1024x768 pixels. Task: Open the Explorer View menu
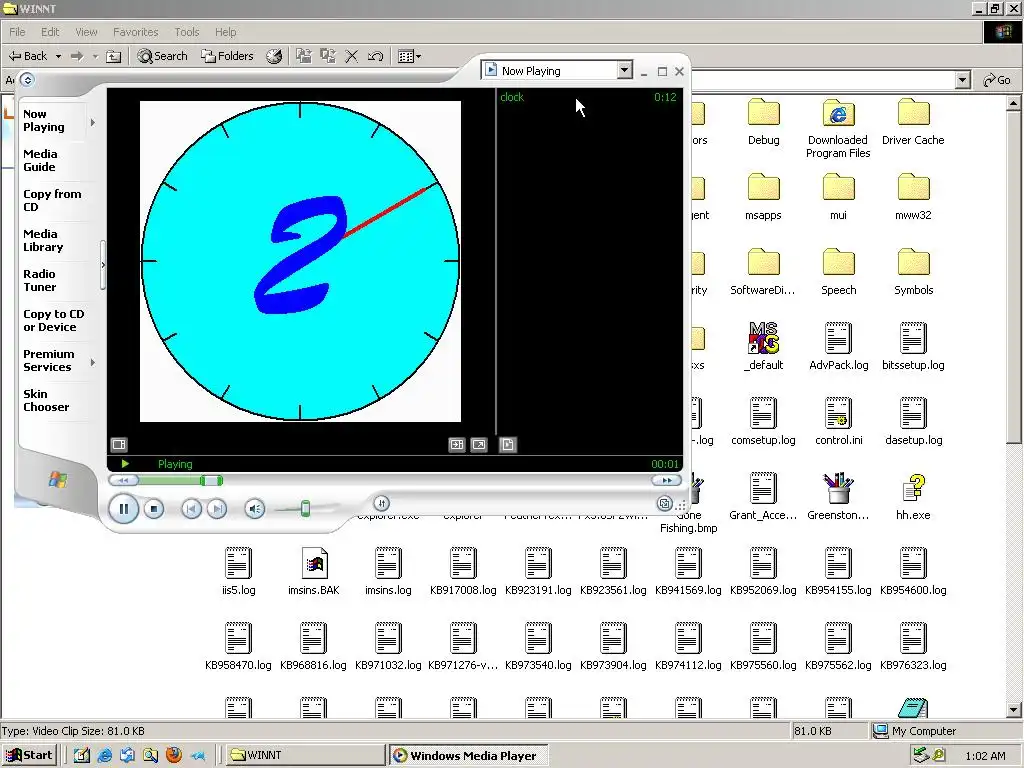click(x=86, y=32)
